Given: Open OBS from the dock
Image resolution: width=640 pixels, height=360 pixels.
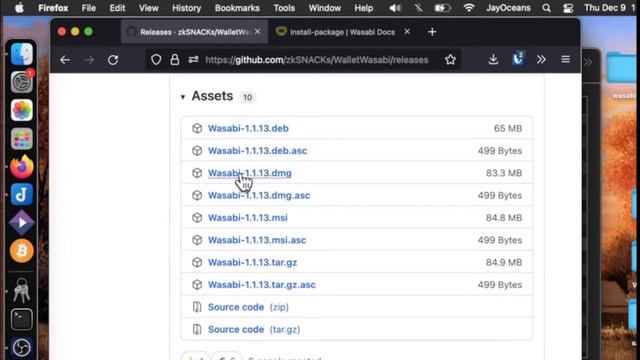Looking at the screenshot, I should [x=22, y=347].
